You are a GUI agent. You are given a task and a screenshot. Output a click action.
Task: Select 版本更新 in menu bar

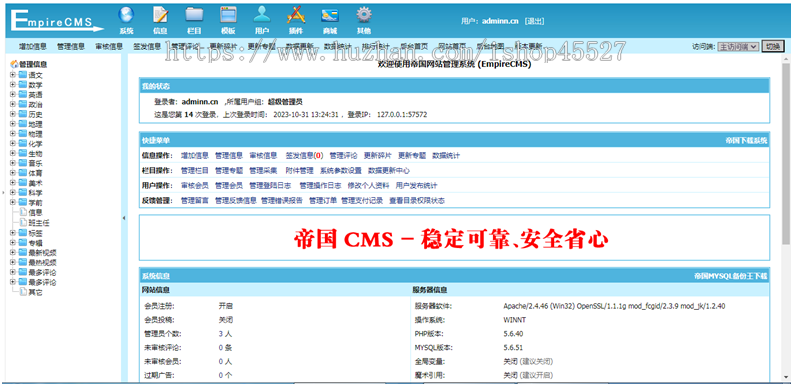tap(528, 47)
